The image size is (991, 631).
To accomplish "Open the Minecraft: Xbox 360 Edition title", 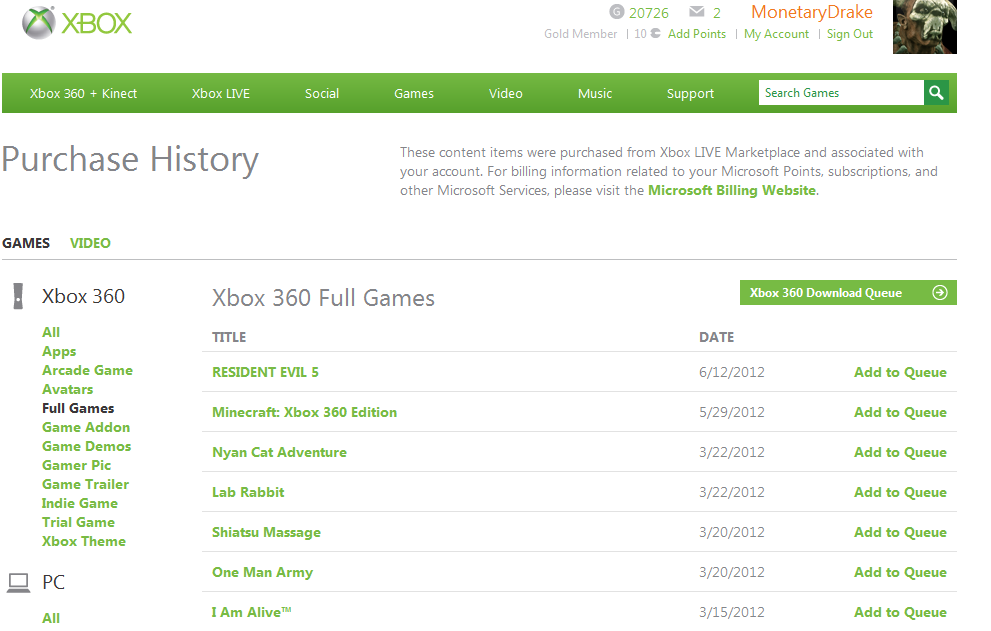I will point(304,412).
